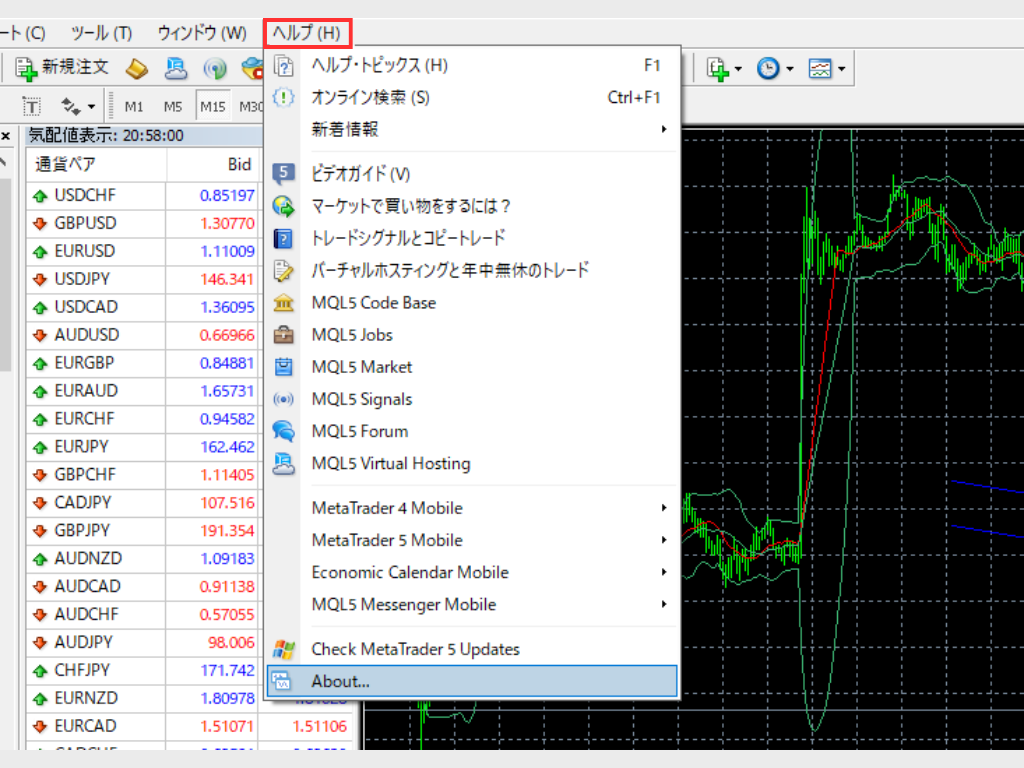Click Check MetaTrader 5 Updates
The image size is (1024, 768).
(472, 649)
